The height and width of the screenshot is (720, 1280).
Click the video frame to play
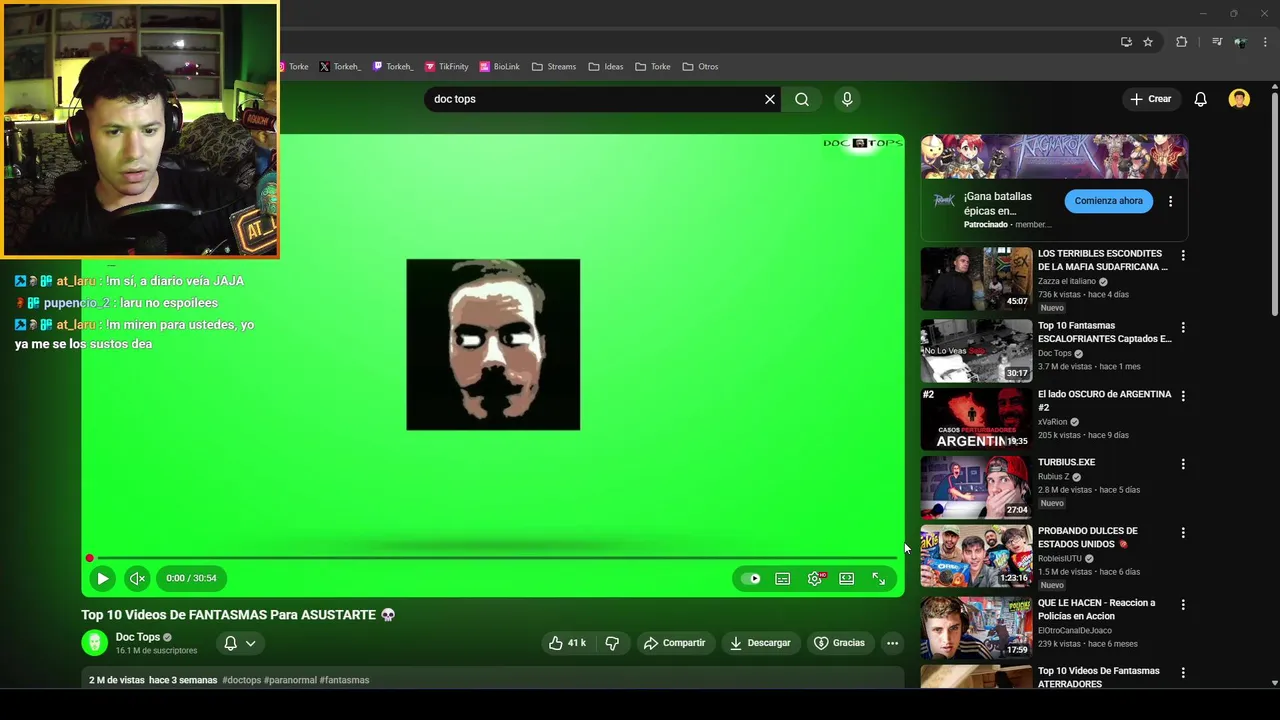click(493, 344)
